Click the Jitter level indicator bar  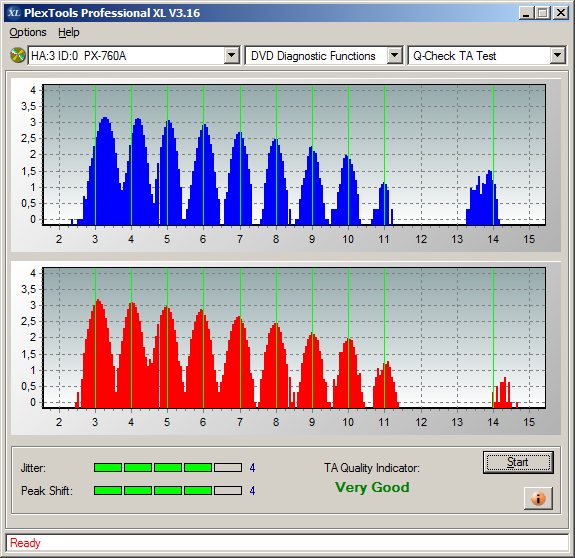[168, 467]
